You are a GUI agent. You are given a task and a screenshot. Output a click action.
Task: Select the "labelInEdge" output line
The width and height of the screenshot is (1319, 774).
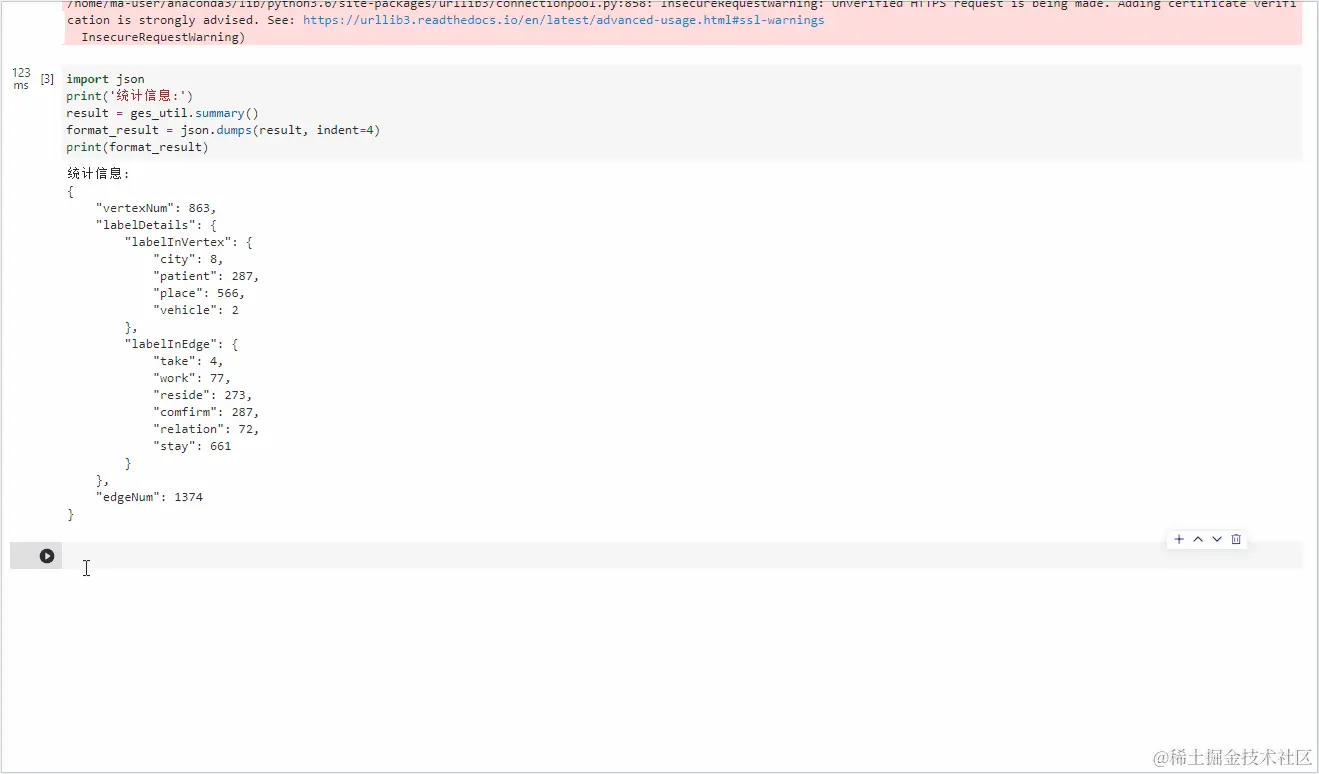click(x=181, y=344)
